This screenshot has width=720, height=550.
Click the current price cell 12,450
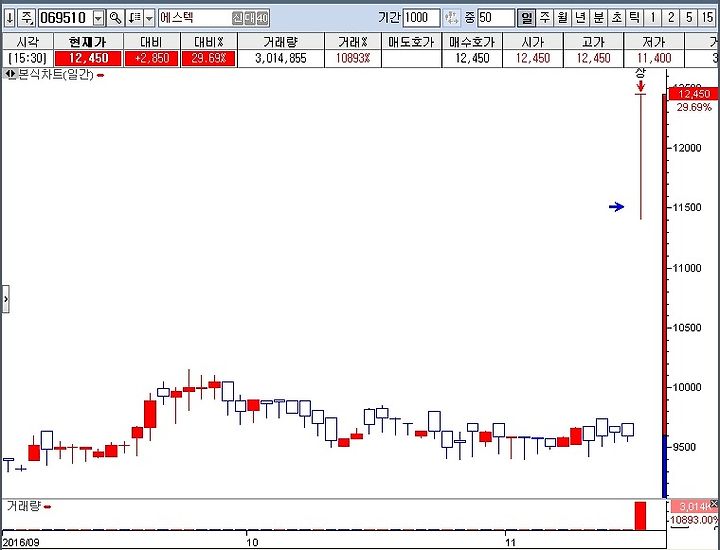88,58
